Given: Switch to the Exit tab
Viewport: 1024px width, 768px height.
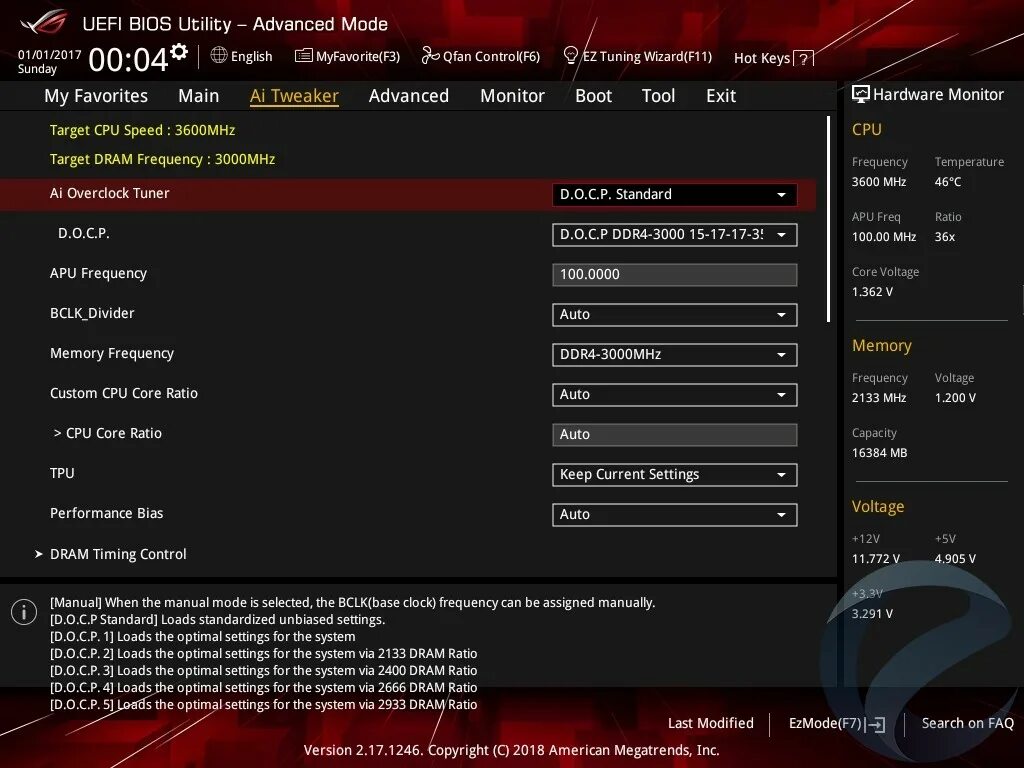Looking at the screenshot, I should (721, 96).
